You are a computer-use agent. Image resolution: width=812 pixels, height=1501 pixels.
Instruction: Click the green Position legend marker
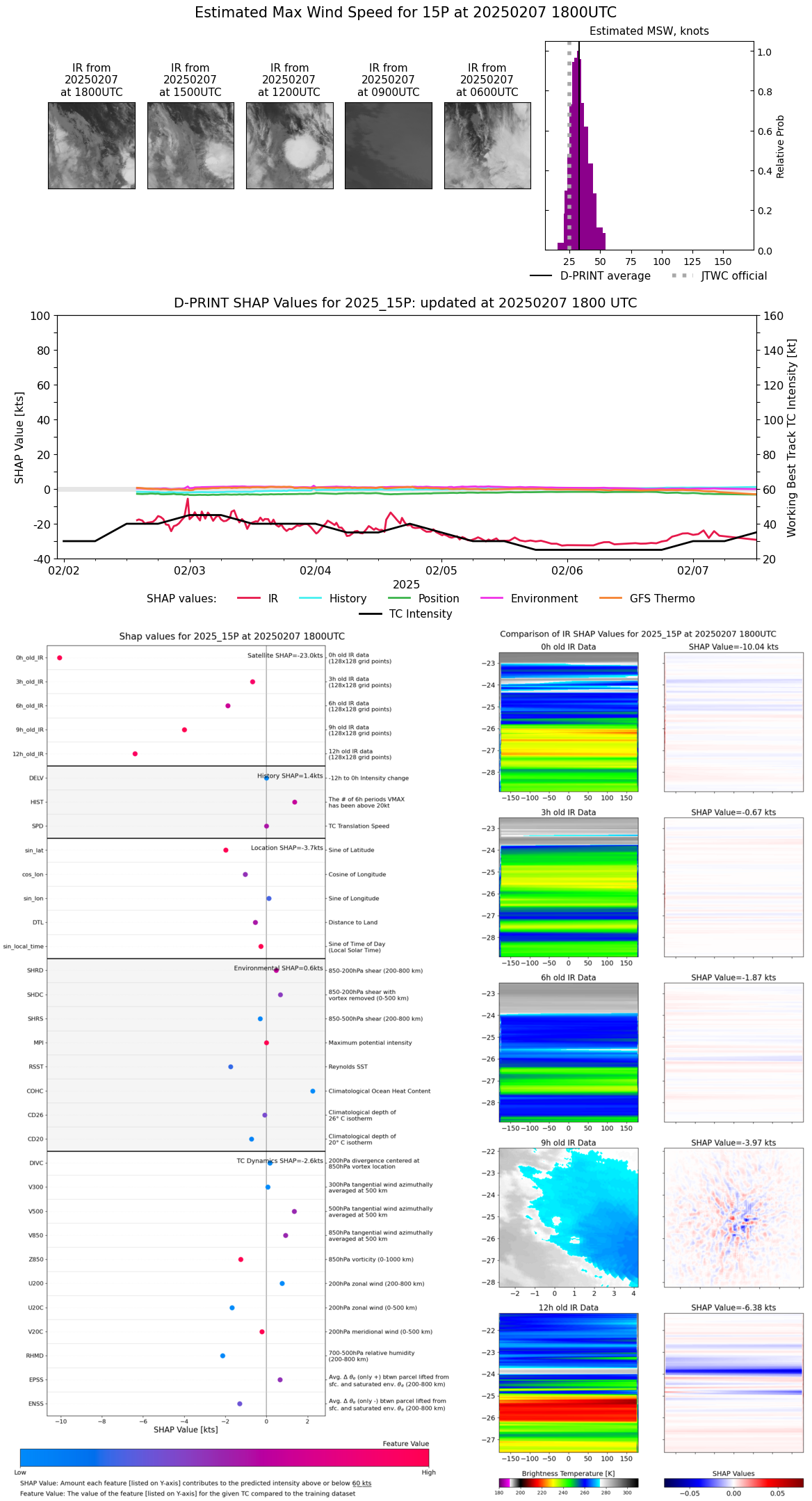coord(399,598)
